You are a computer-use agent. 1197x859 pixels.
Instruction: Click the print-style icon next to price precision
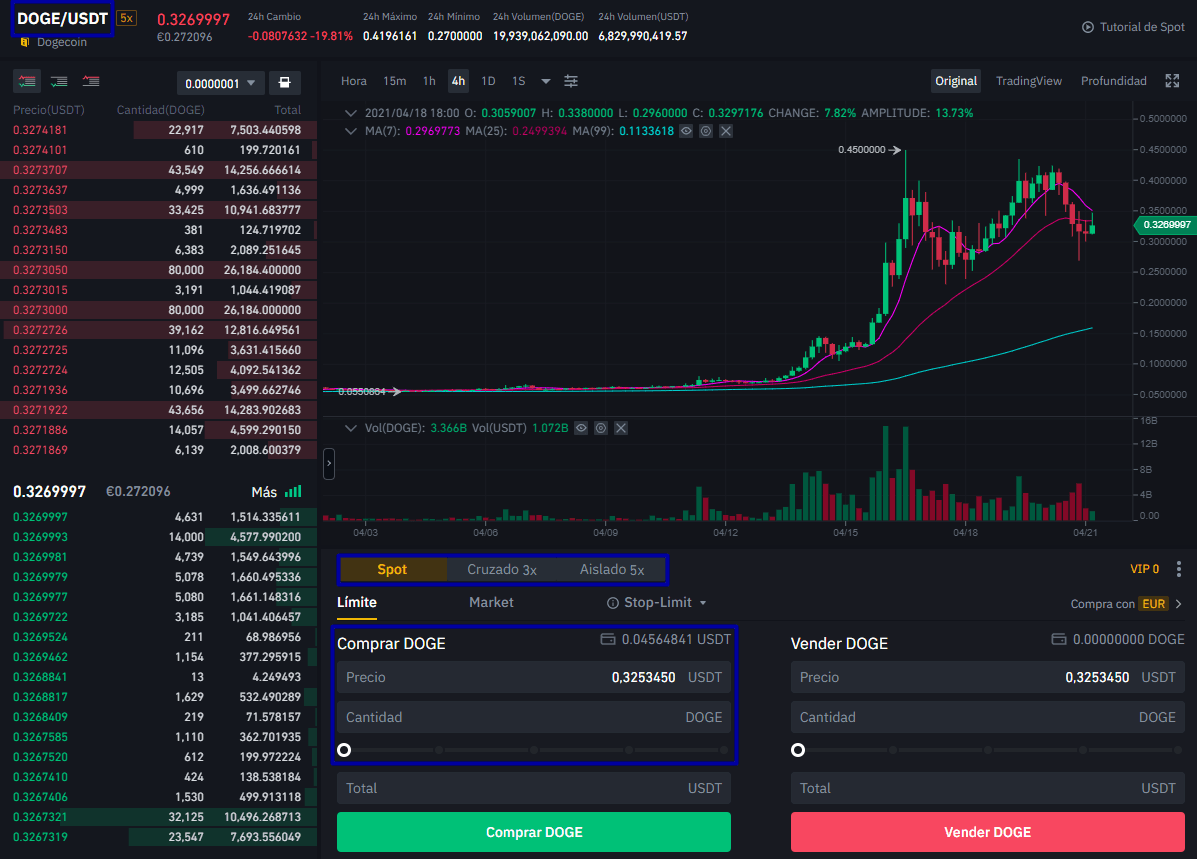285,83
